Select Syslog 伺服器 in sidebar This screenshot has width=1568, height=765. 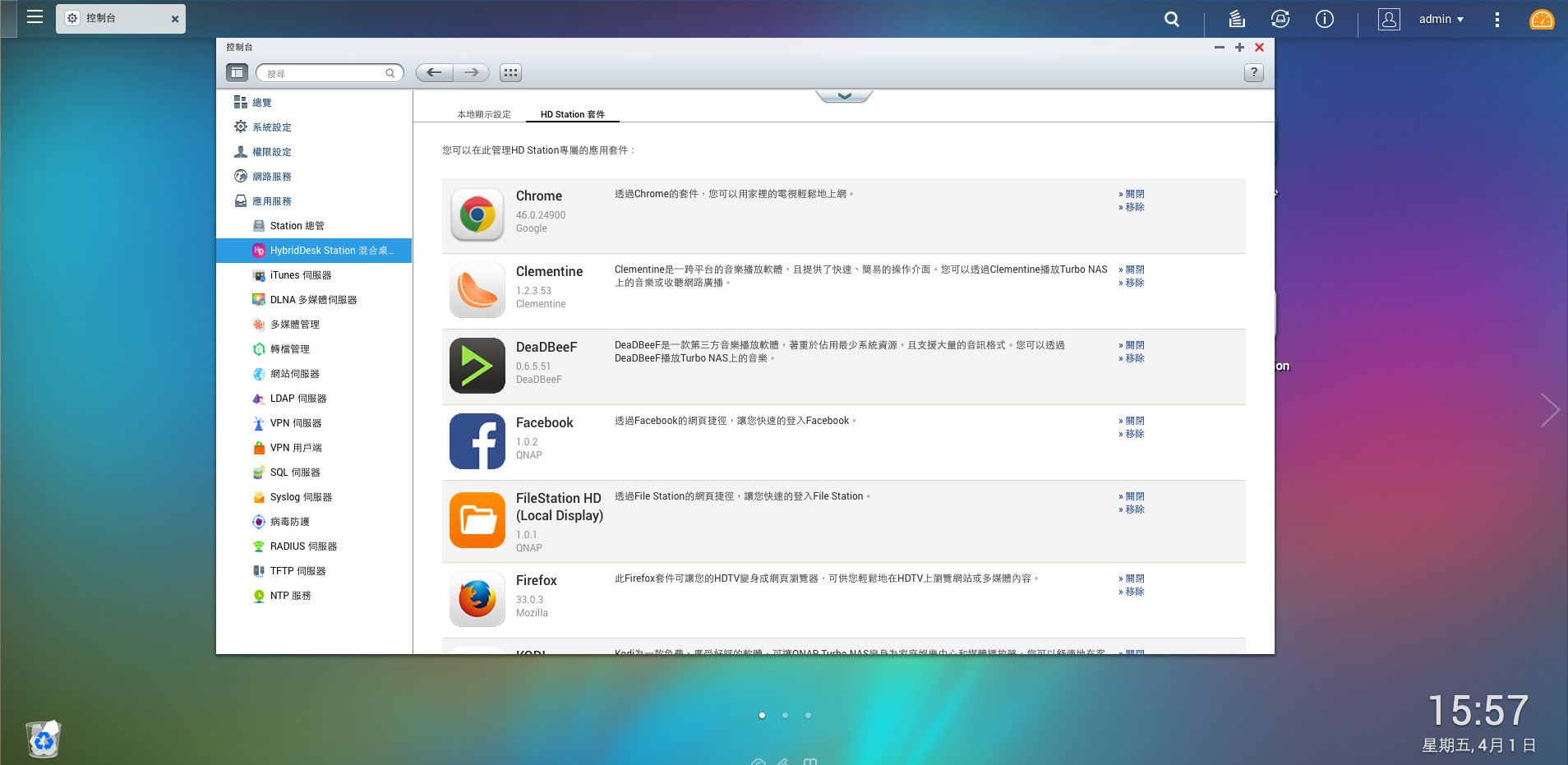tap(314, 496)
